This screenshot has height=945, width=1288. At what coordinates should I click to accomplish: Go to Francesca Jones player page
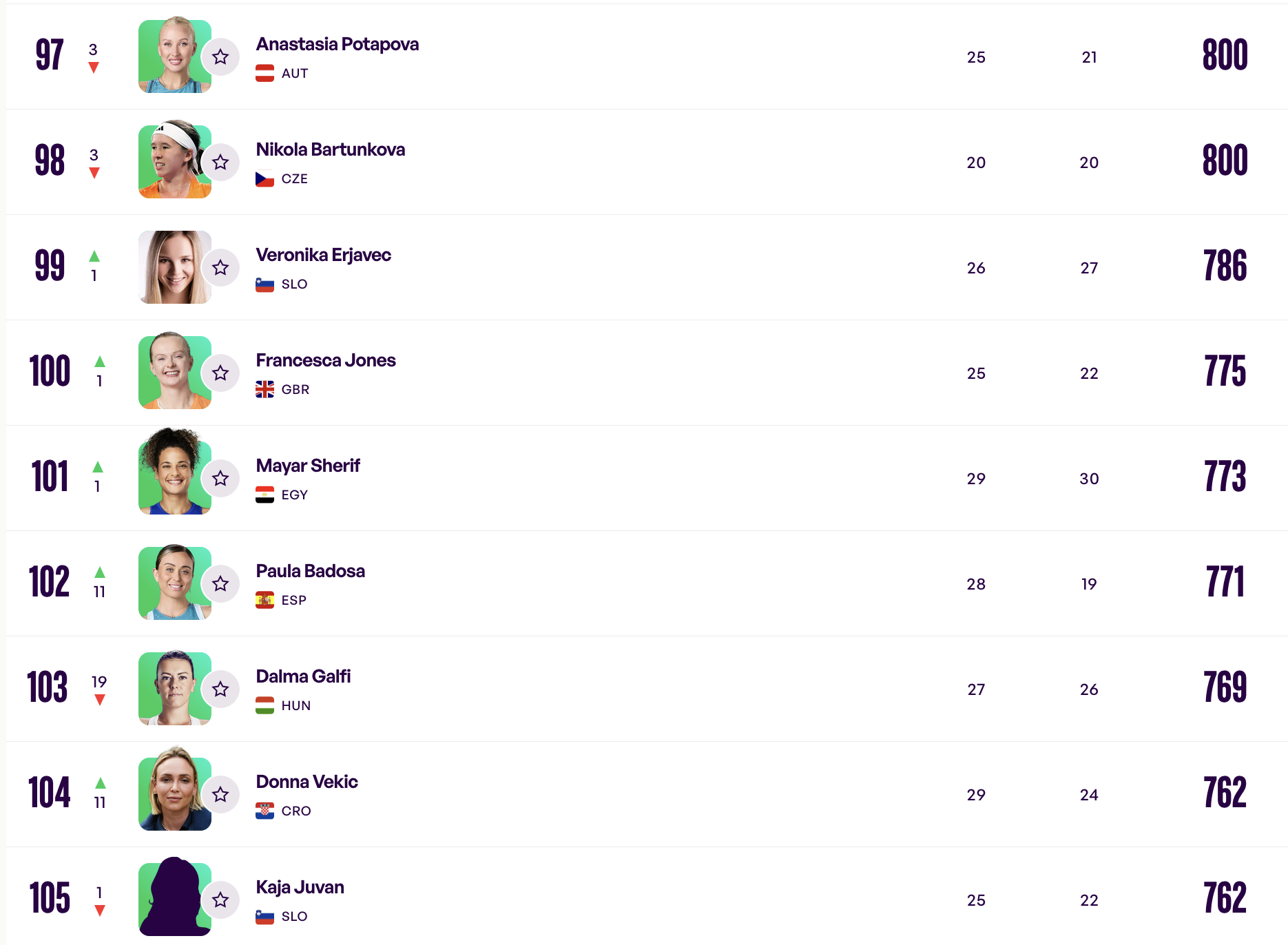coord(325,360)
